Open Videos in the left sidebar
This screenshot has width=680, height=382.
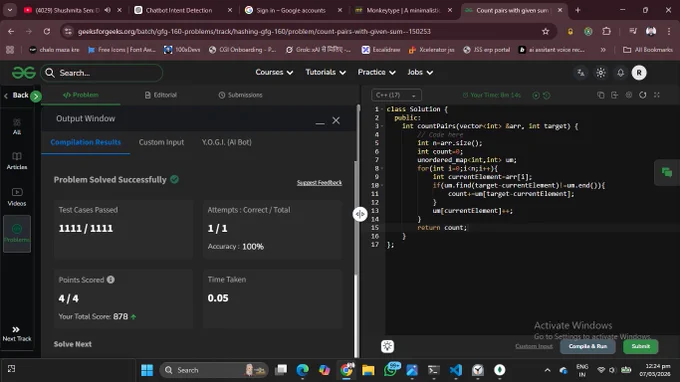tap(17, 197)
